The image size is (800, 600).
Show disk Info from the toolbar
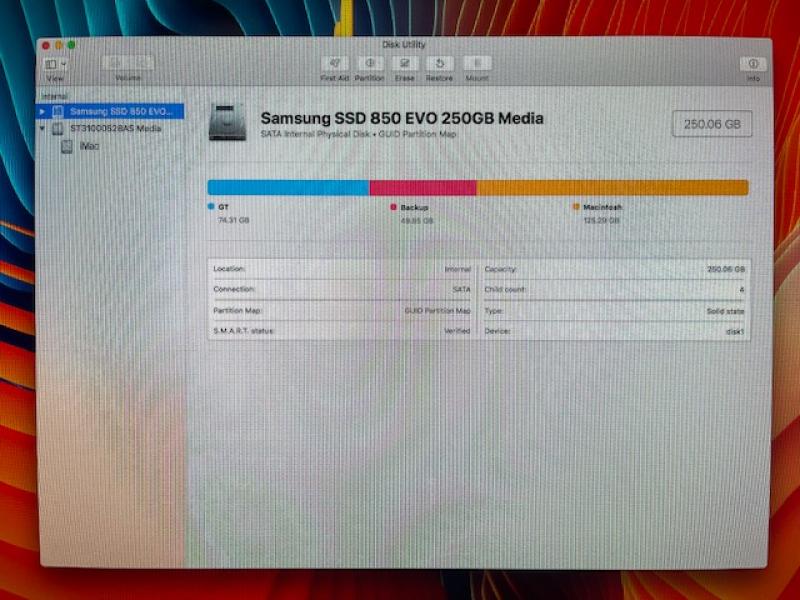(x=753, y=64)
